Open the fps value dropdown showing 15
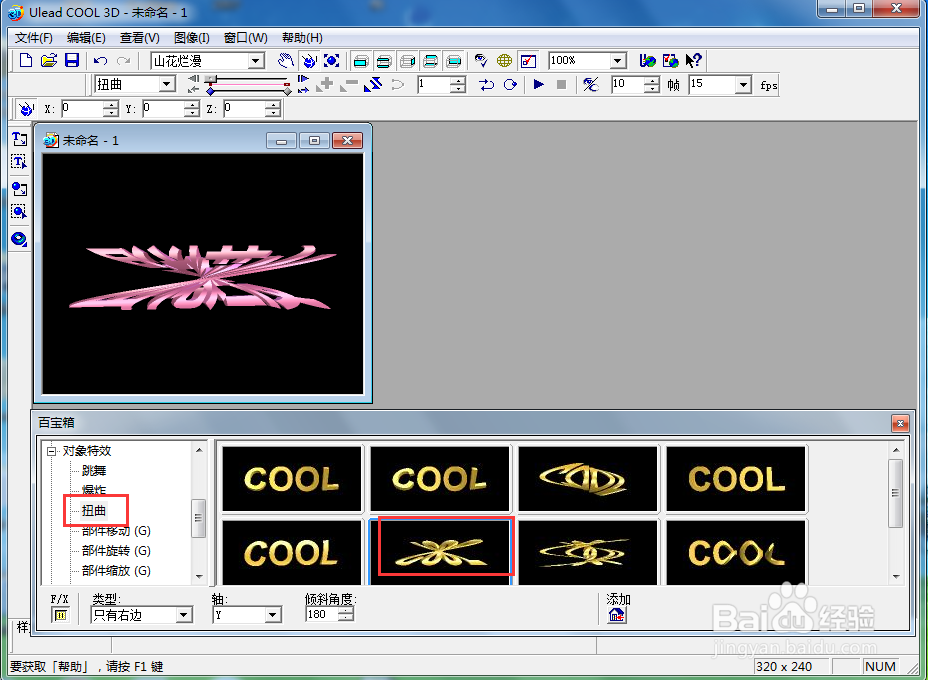Image resolution: width=928 pixels, height=680 pixels. click(743, 85)
